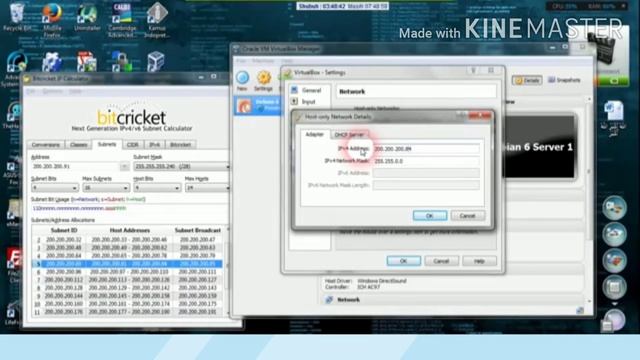The width and height of the screenshot is (640, 360).
Task: Open the Uninstaller desktop shortcut
Action: pyautogui.click(x=87, y=17)
